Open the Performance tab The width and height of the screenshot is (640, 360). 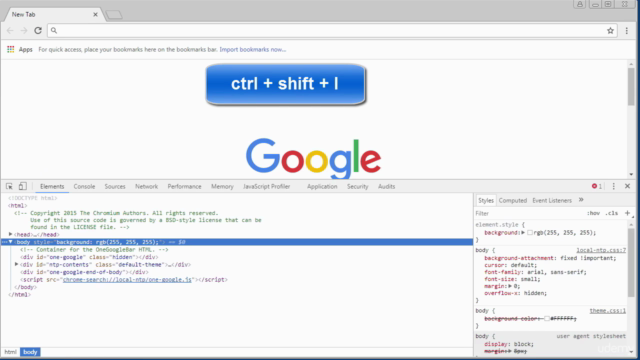point(184,187)
